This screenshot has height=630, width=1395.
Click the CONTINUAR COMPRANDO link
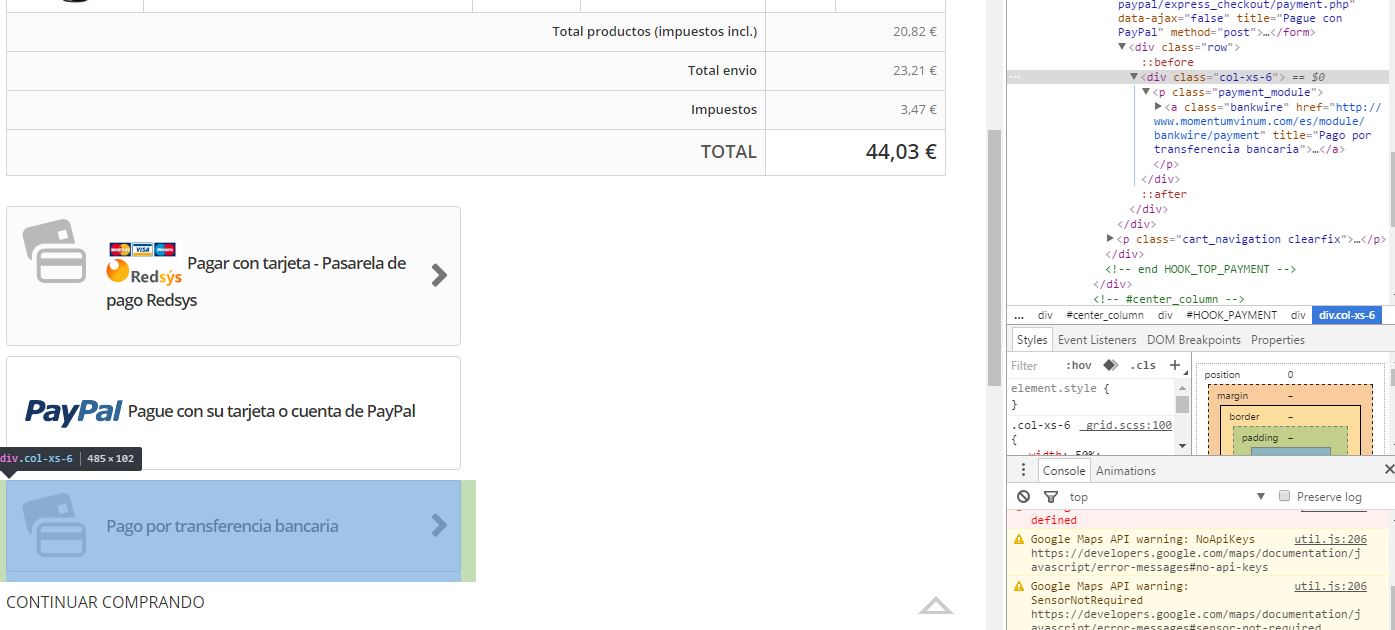click(x=105, y=602)
